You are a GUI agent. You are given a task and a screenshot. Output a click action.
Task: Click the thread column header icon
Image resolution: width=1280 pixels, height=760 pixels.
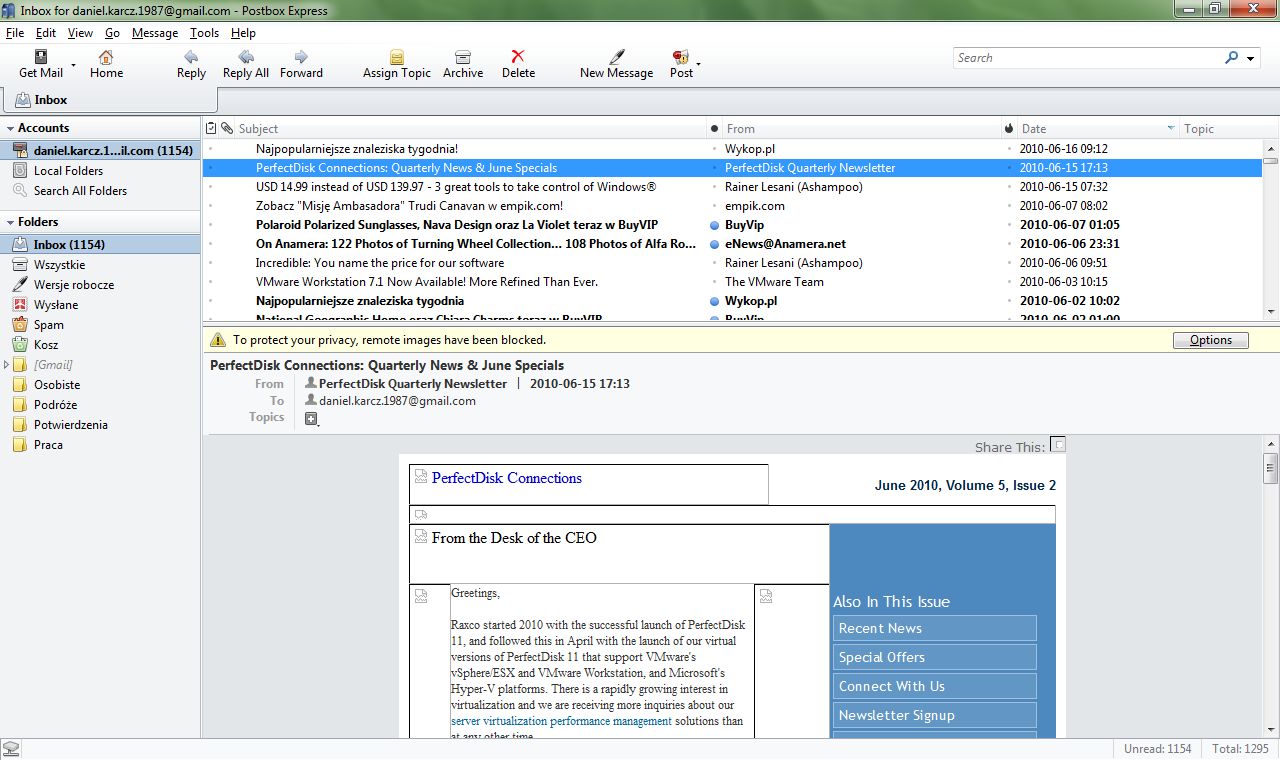click(211, 129)
